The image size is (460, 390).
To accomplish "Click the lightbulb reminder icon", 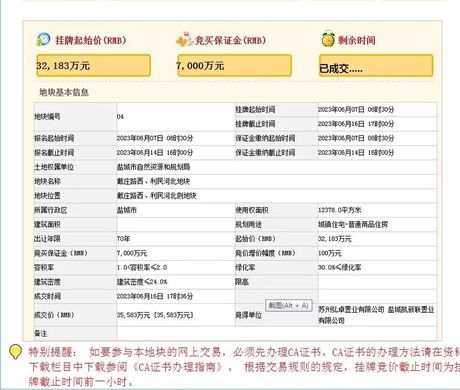I will point(15,352).
